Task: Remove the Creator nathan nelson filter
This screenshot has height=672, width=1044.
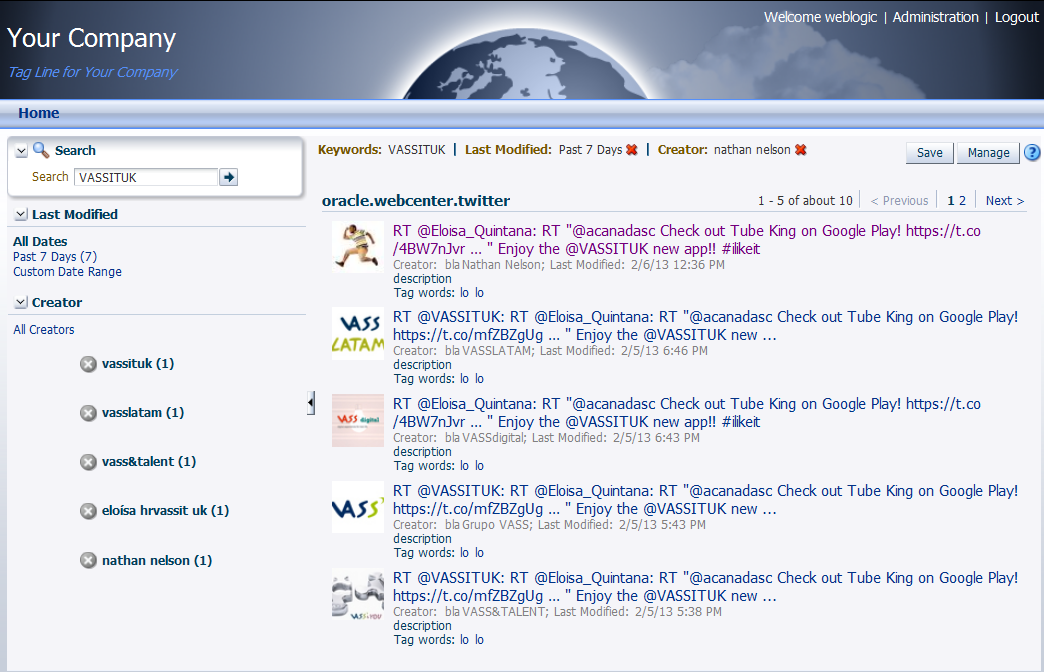Action: point(800,150)
